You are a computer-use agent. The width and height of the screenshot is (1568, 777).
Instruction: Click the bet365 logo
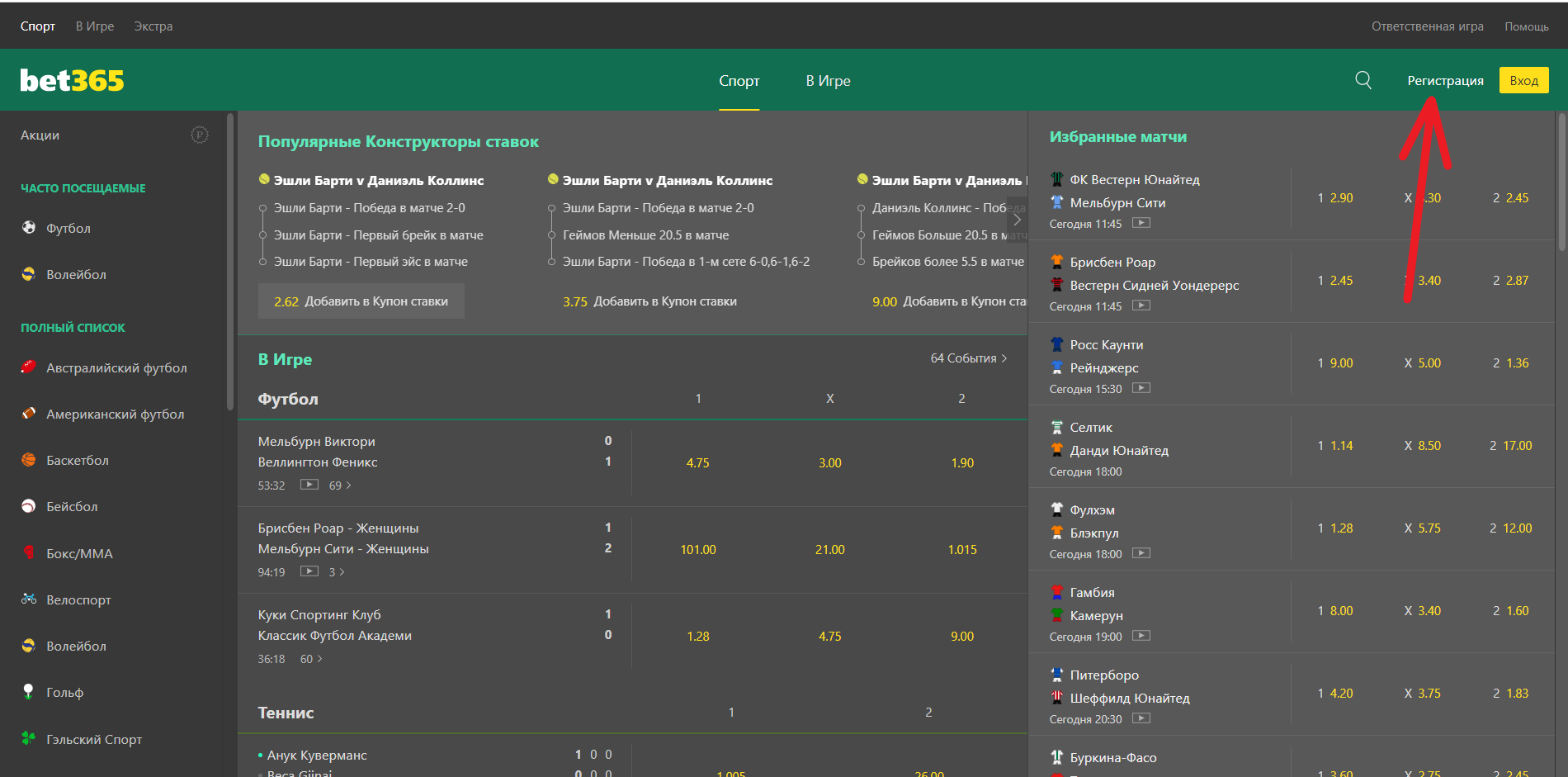pyautogui.click(x=72, y=80)
